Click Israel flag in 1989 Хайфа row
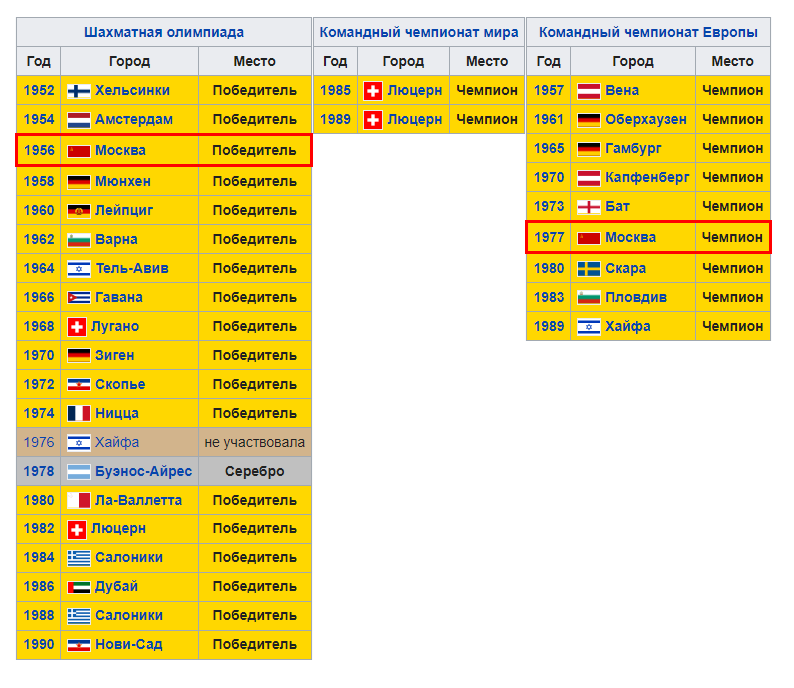The height and width of the screenshot is (688, 794). 589,327
